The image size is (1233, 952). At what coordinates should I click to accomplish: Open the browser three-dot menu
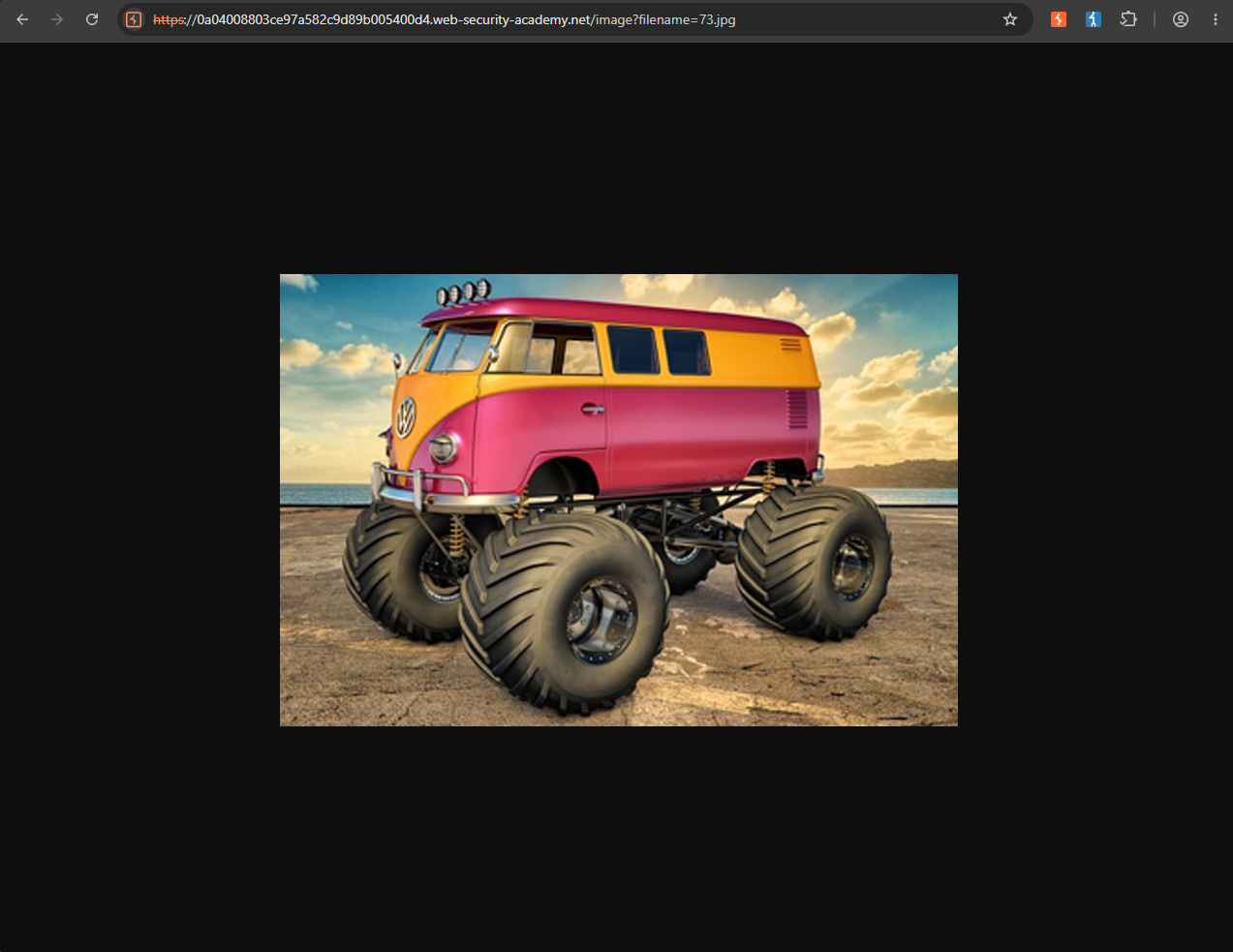click(1216, 19)
